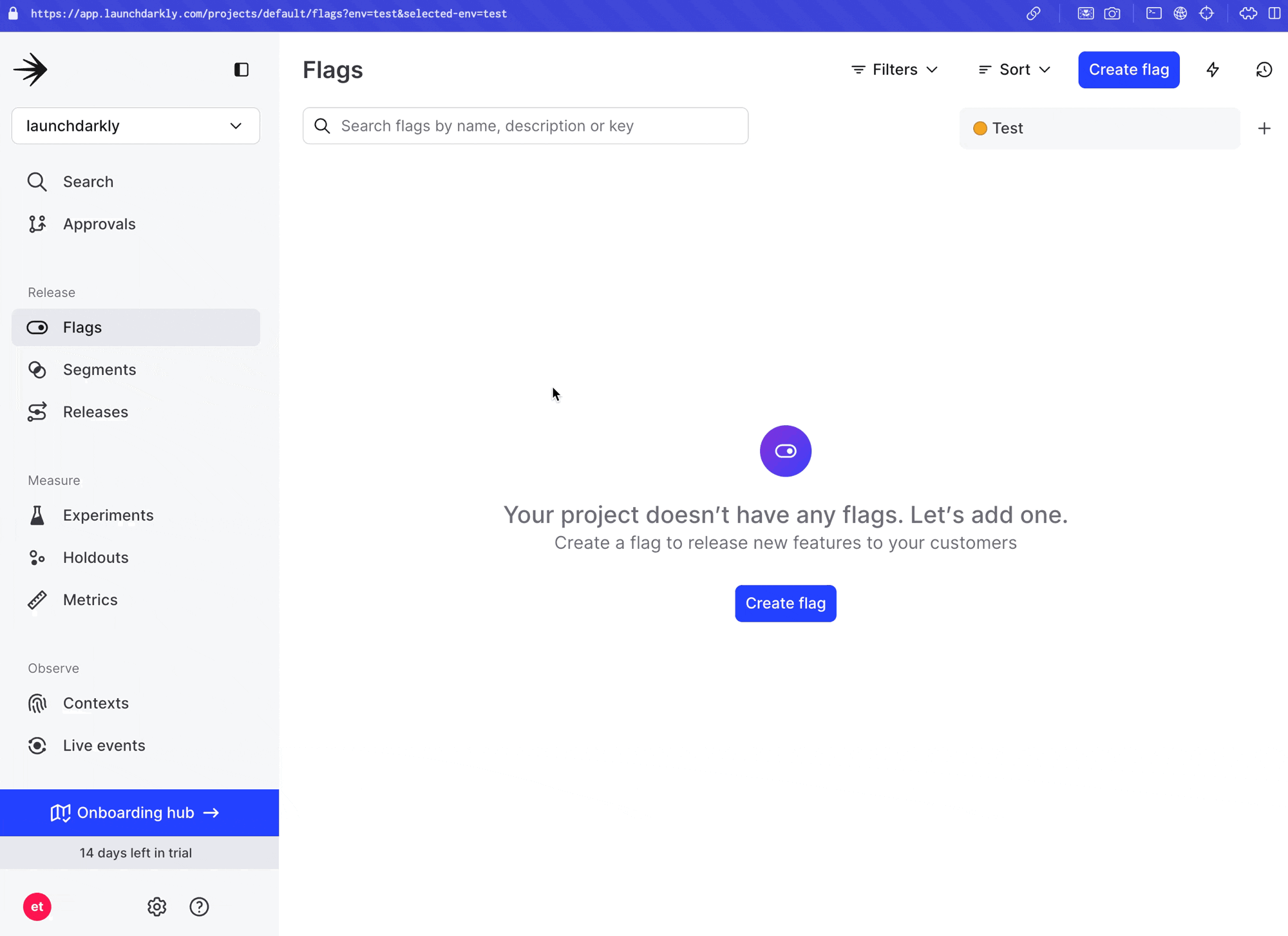The width and height of the screenshot is (1288, 936).
Task: Click the browser address URL
Action: click(269, 14)
